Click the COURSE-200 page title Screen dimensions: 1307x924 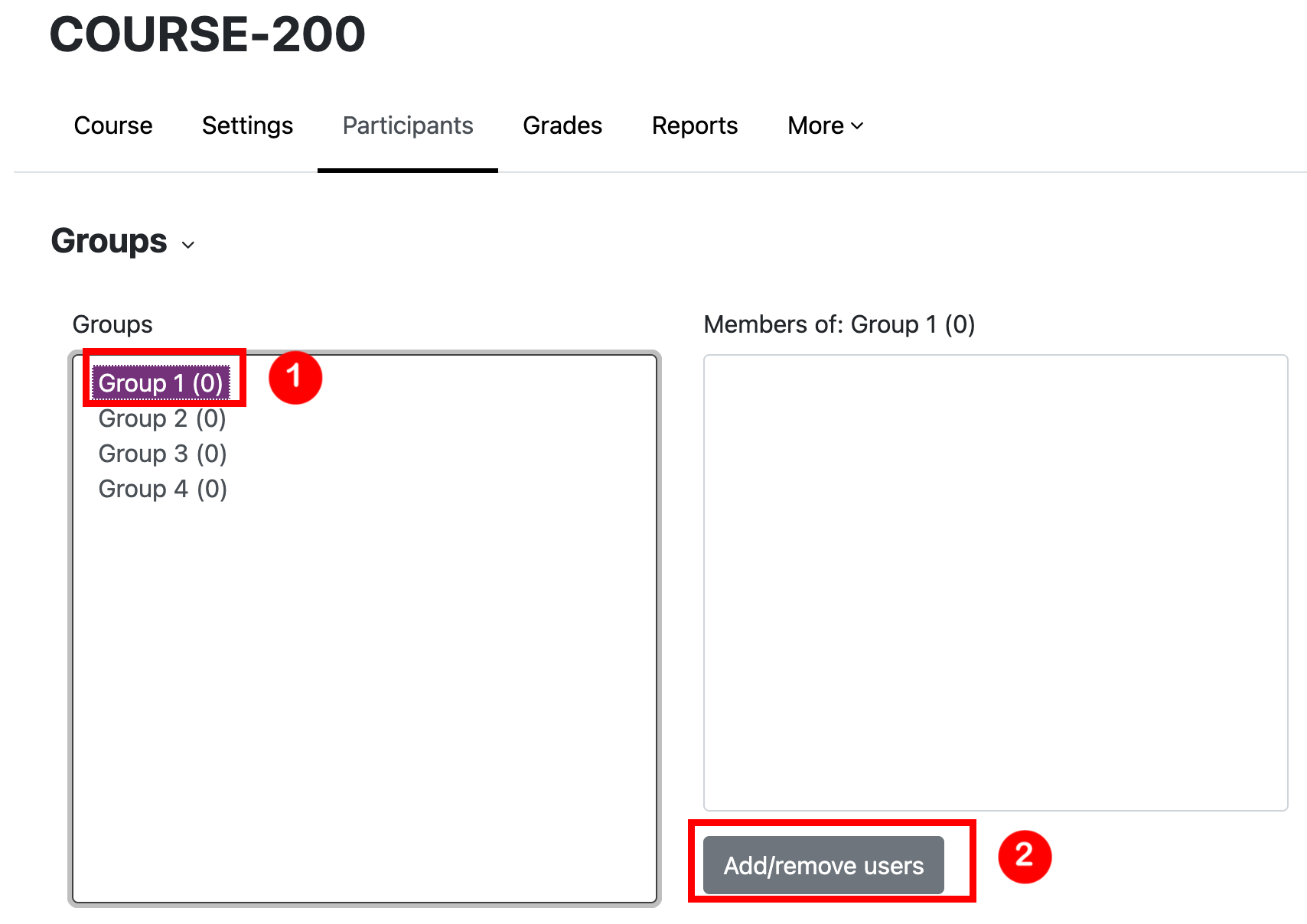207,34
